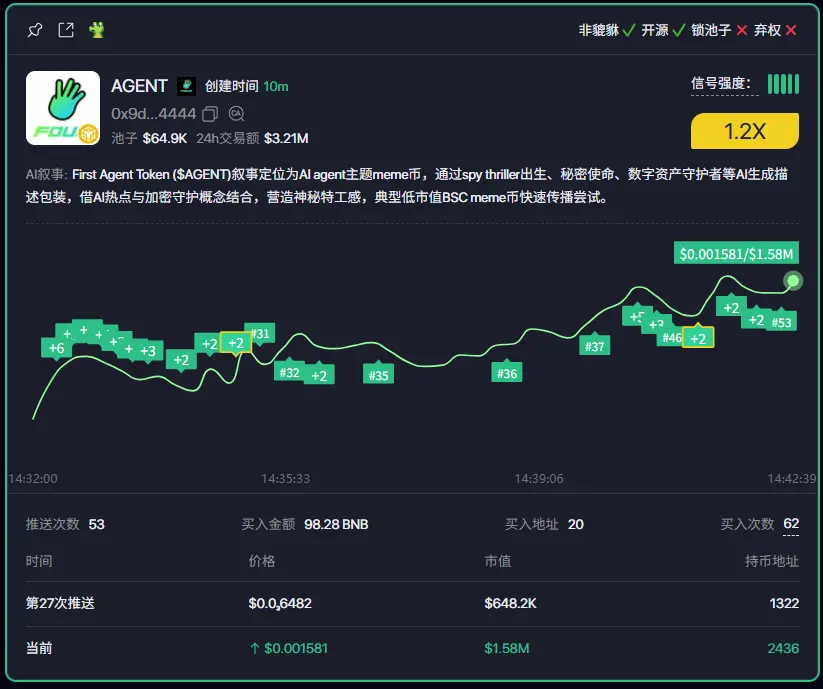
Task: Click the 买入次数 value 62
Action: [x=791, y=524]
